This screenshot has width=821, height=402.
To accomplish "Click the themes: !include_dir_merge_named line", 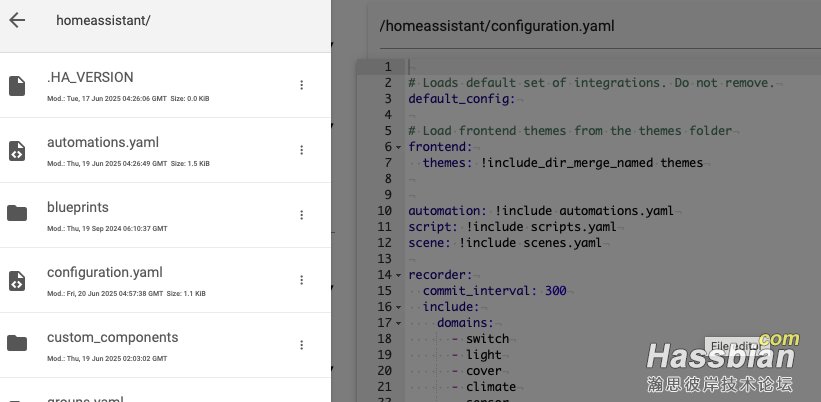I will coord(563,163).
